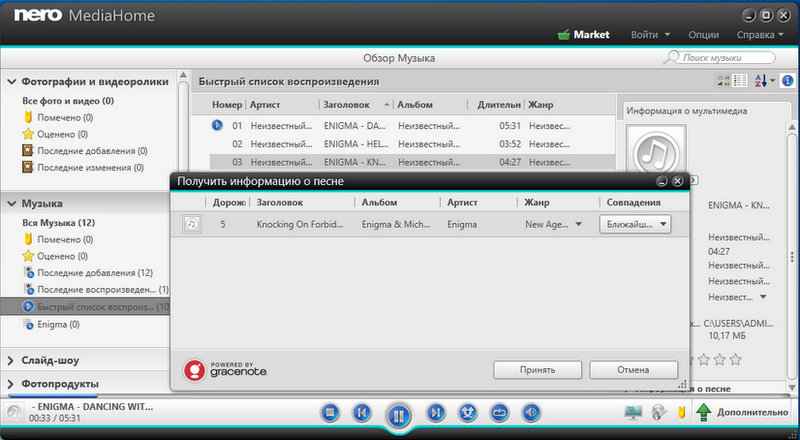Toggle repeat playback mode
800x440 pixels.
click(499, 412)
